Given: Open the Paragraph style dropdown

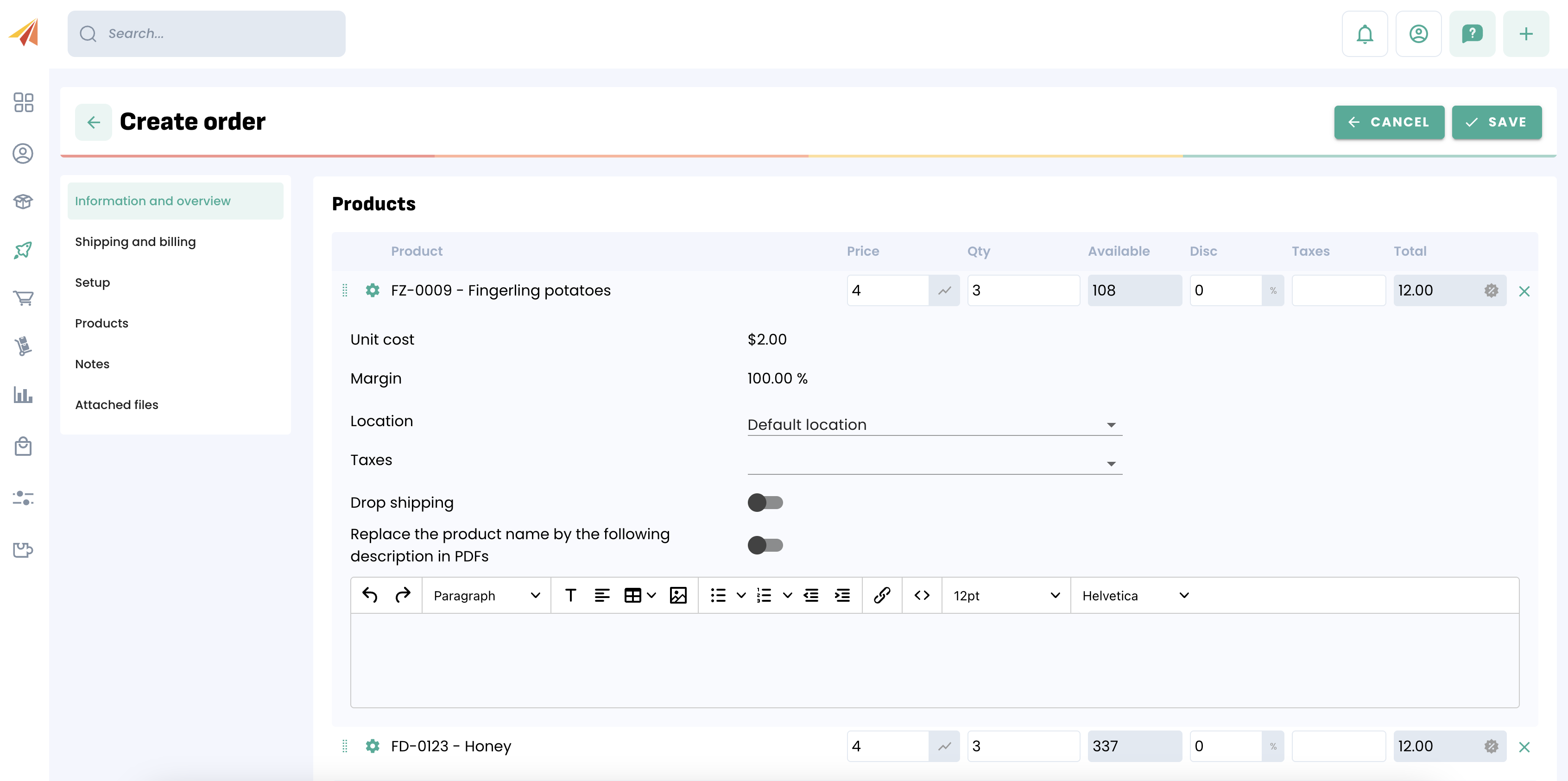Looking at the screenshot, I should pos(486,595).
